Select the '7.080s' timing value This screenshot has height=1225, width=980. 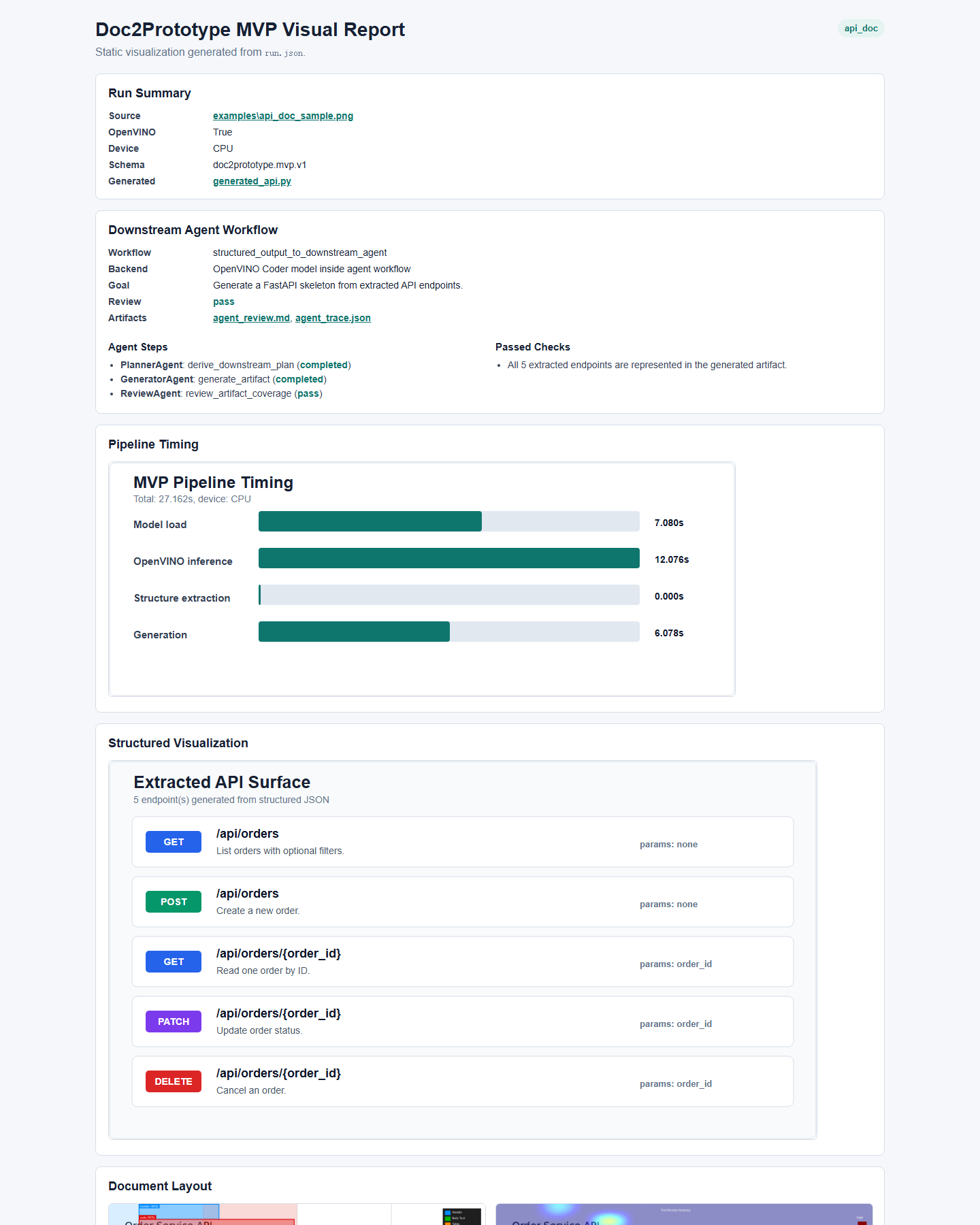[669, 523]
